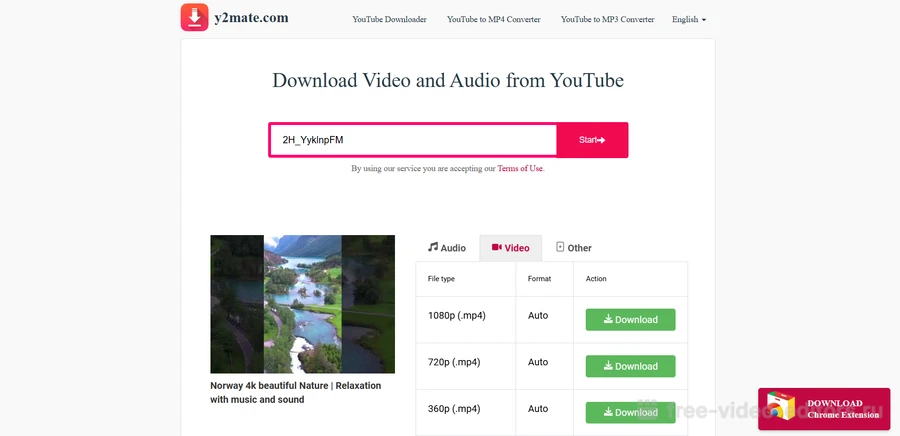Screen dimensions: 900x436
Task: Click the Chrome Extension box icon
Action: 781,408
